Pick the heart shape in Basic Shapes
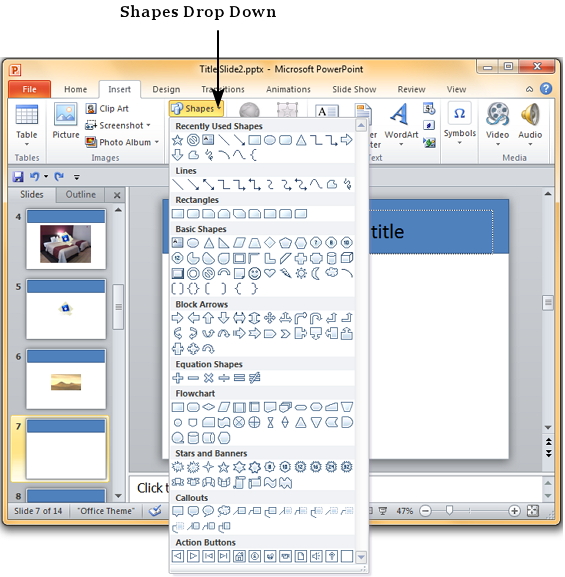This screenshot has width=565, height=577. (x=270, y=273)
